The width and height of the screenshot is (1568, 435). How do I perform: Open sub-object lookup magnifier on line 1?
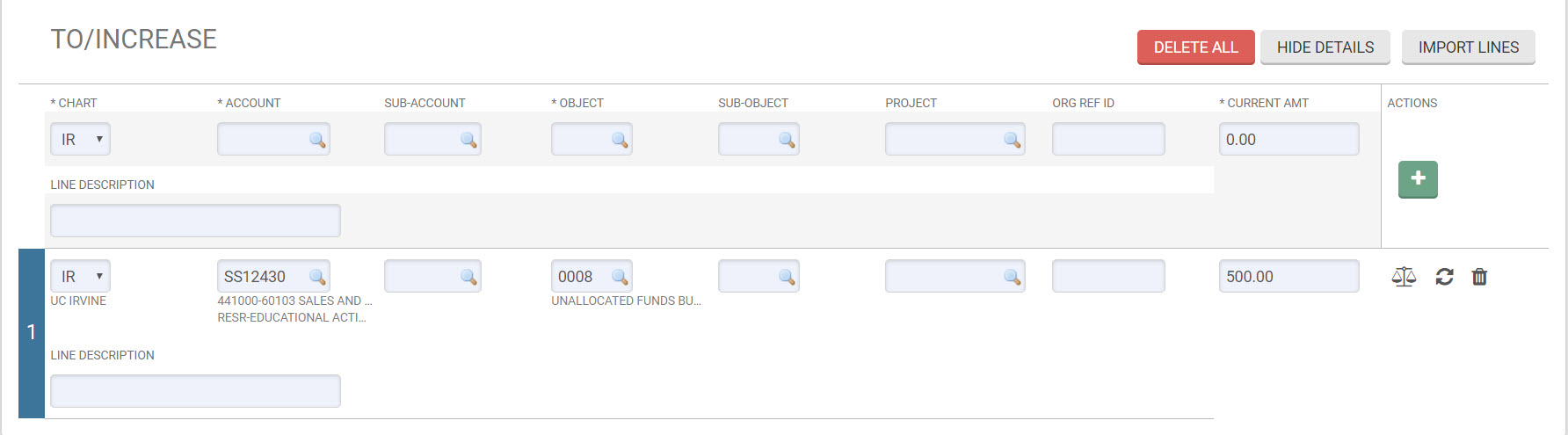787,277
